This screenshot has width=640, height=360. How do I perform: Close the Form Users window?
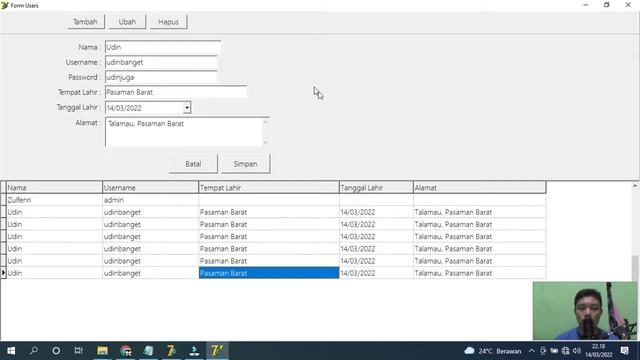[628, 5]
